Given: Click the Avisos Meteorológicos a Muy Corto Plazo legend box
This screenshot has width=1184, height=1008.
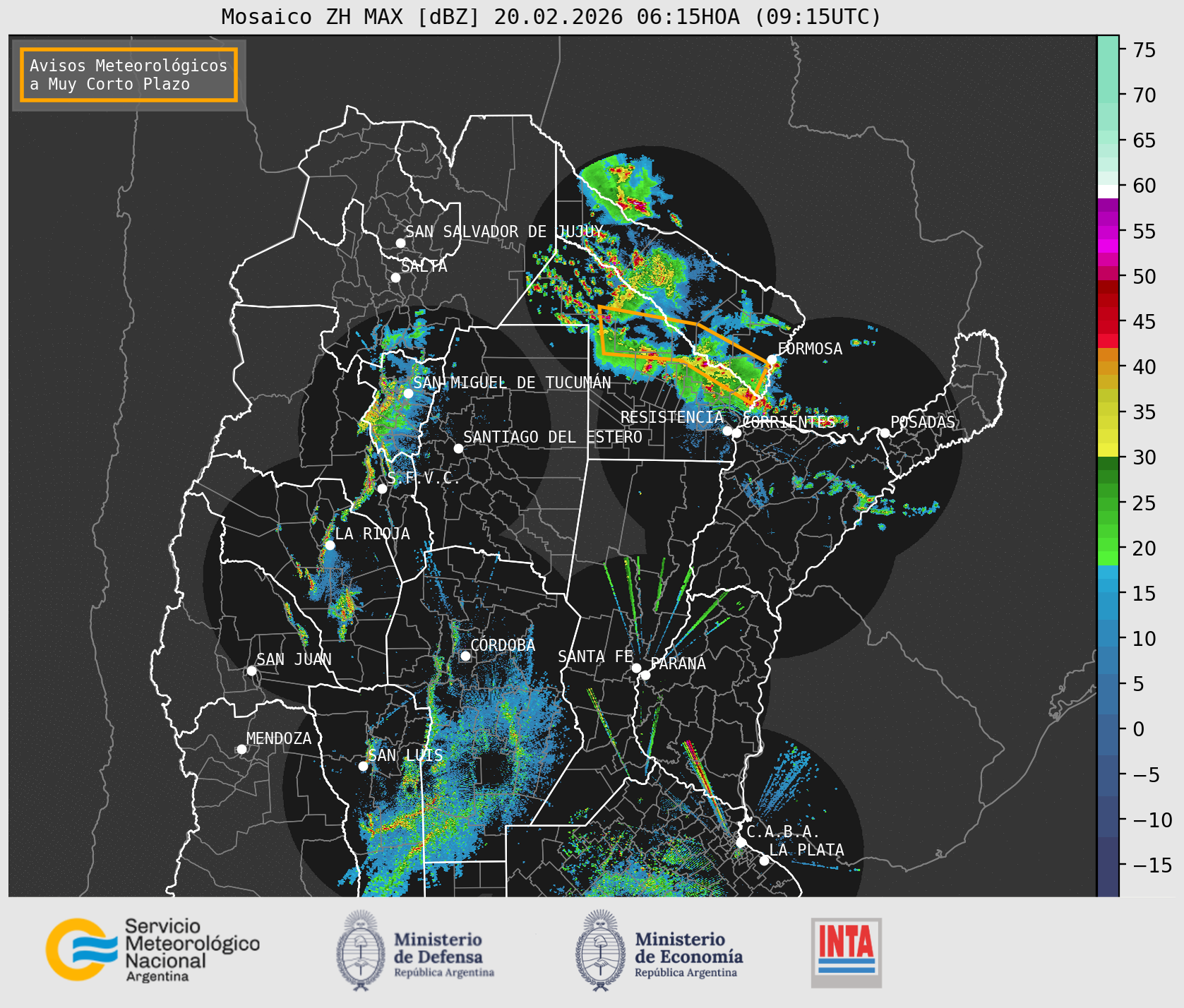Looking at the screenshot, I should point(128,75).
